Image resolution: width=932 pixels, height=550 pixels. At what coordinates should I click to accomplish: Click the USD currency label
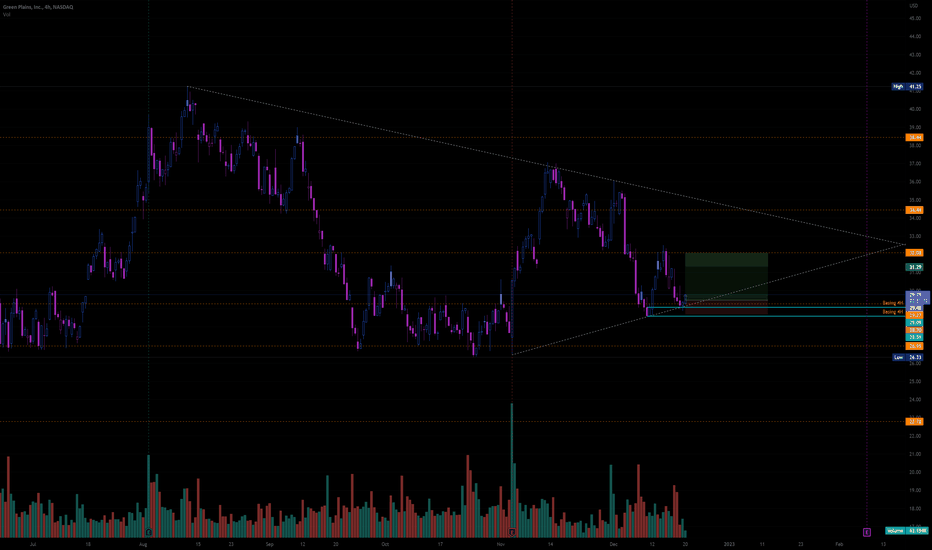click(x=914, y=6)
